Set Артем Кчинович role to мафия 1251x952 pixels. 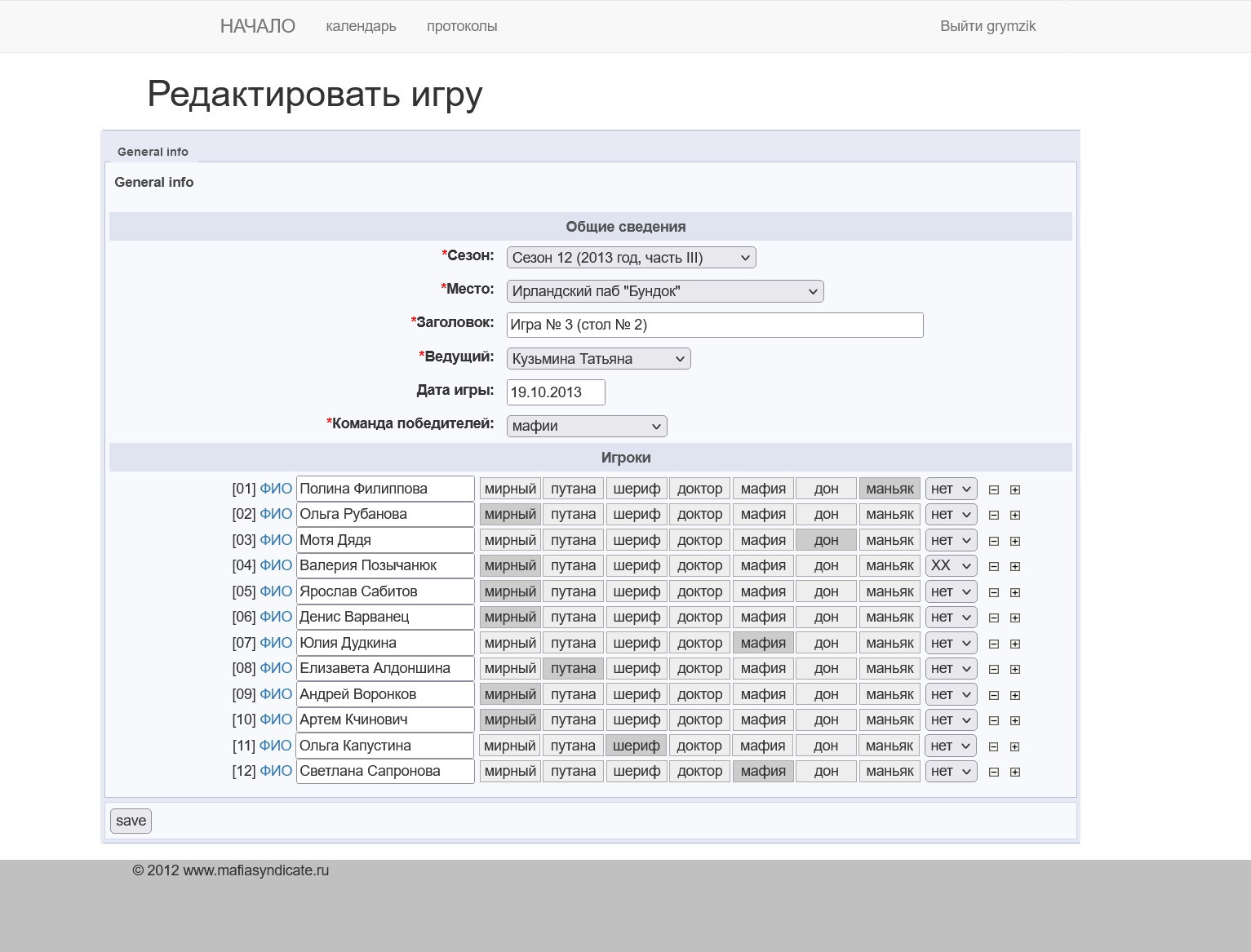click(x=763, y=720)
